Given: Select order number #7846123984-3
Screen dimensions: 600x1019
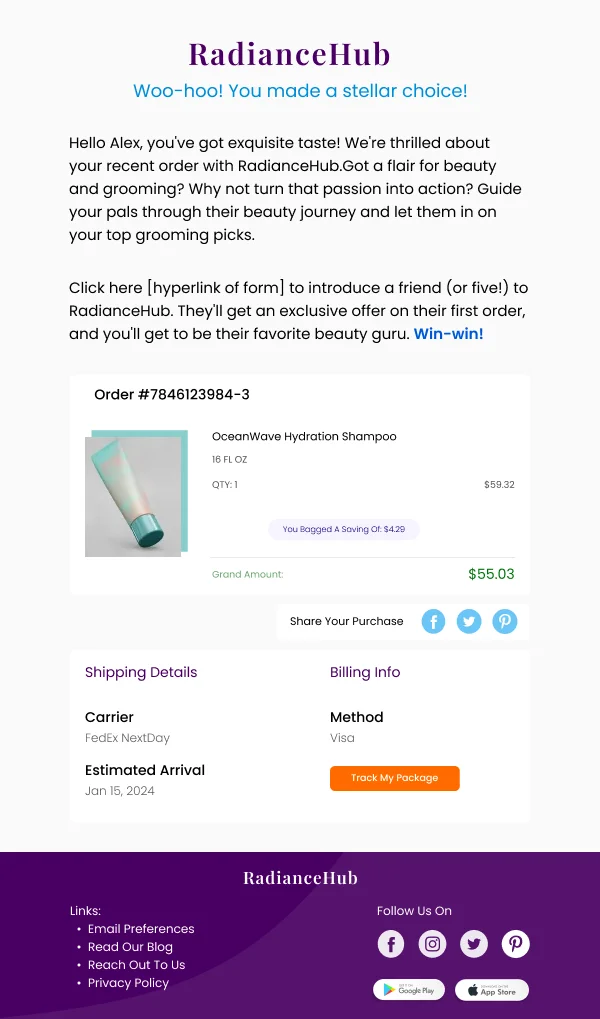Looking at the screenshot, I should [174, 394].
